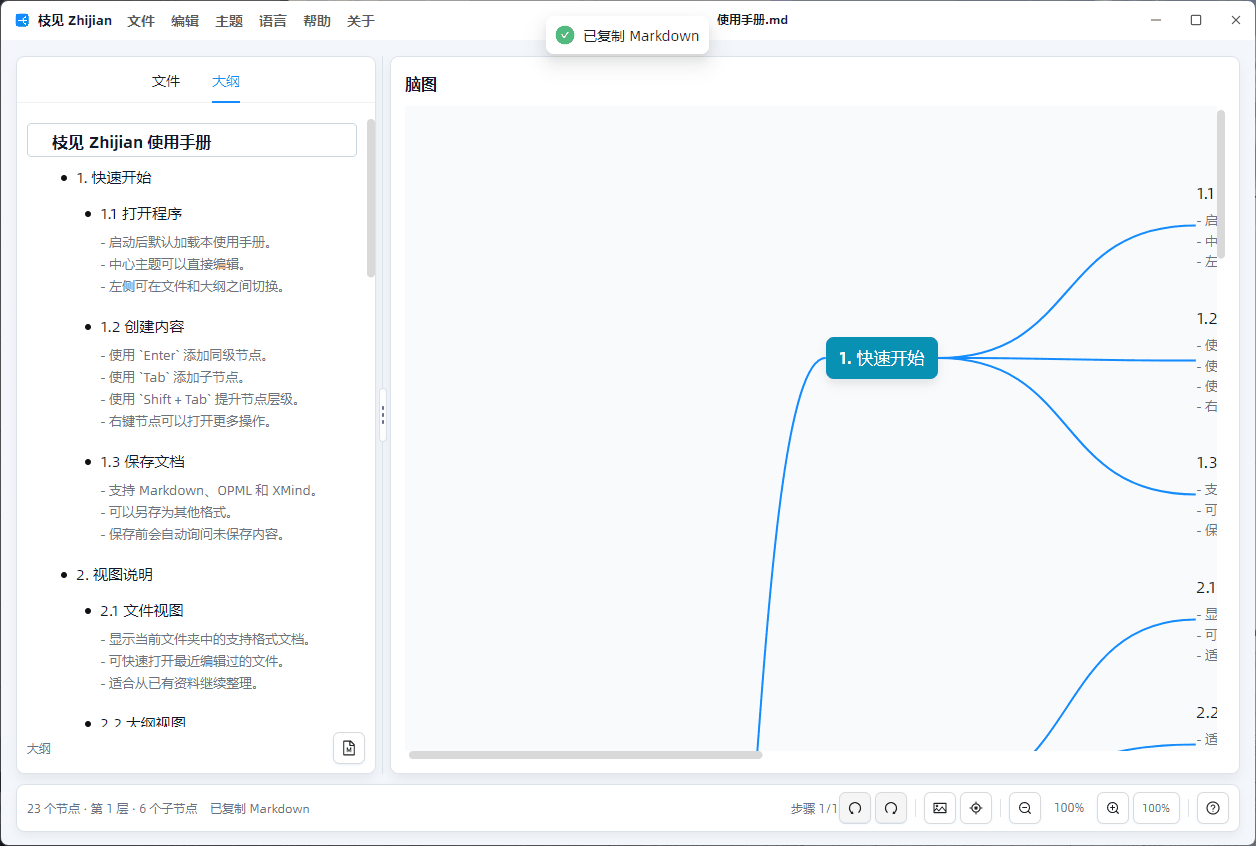Screen dimensions: 1256x846
Task: Select outline item 1. 快速开始
Action: tap(114, 178)
